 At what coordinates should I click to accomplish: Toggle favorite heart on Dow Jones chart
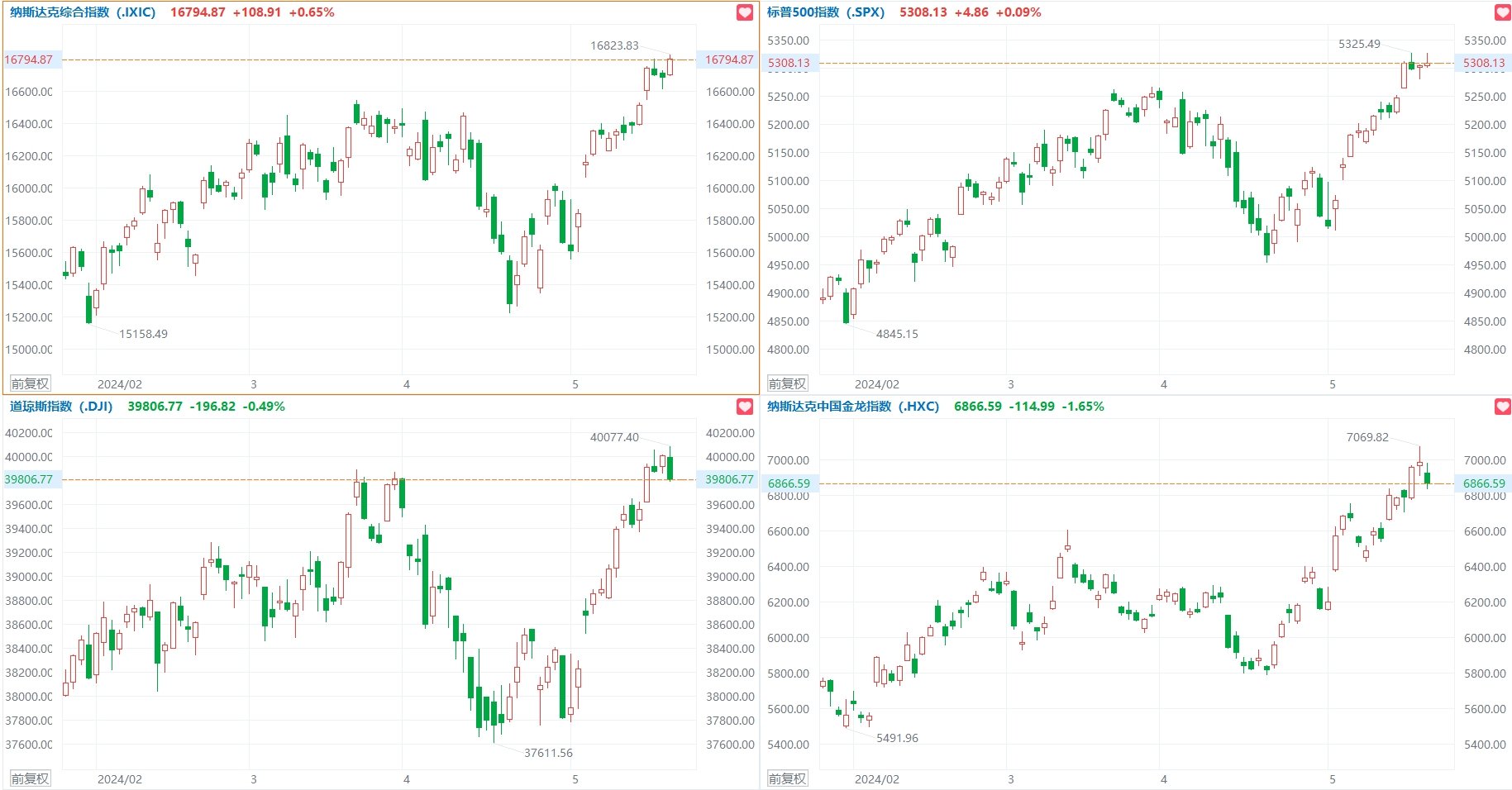pyautogui.click(x=745, y=407)
